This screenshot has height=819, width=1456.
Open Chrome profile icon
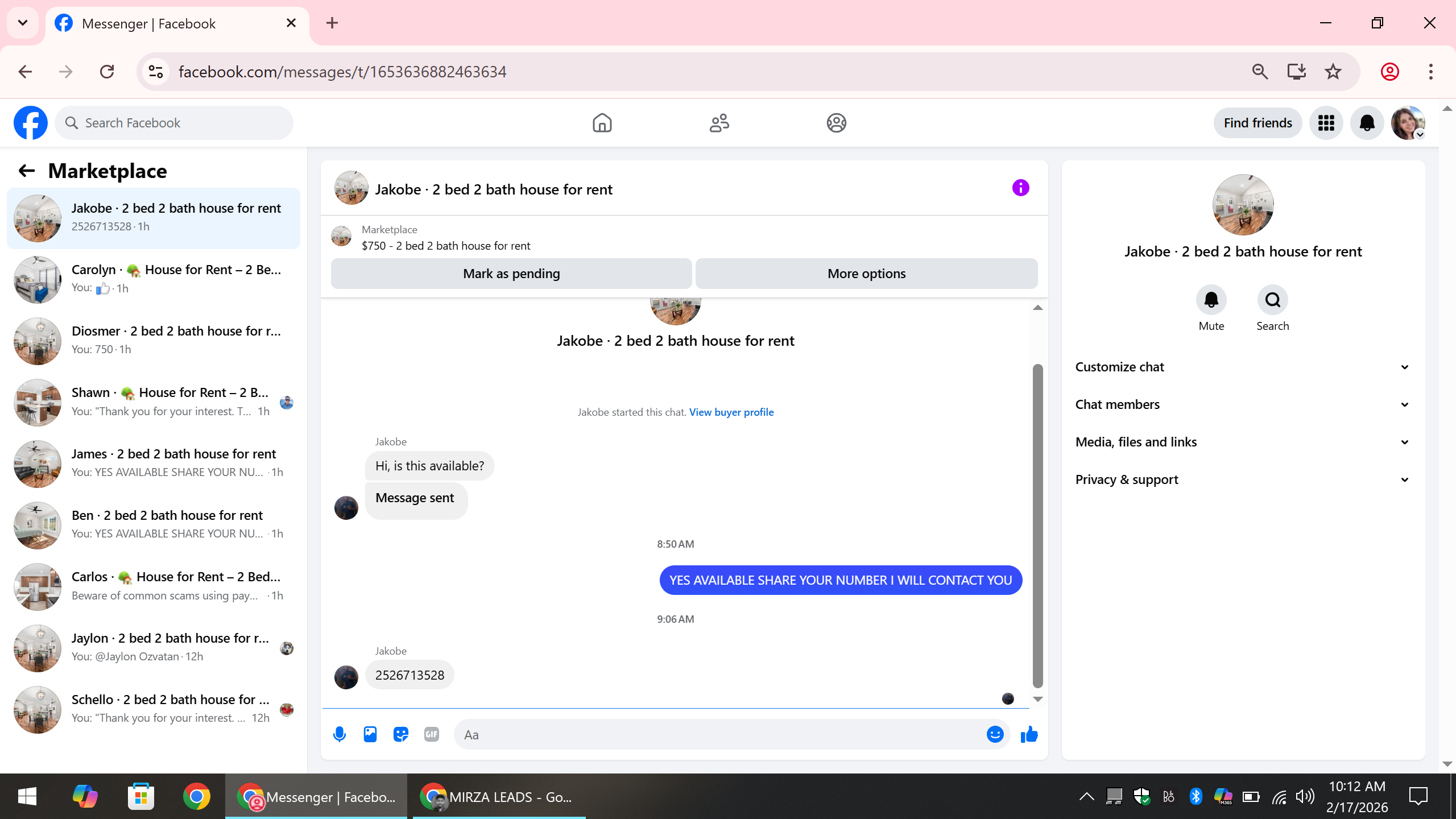1389,72
